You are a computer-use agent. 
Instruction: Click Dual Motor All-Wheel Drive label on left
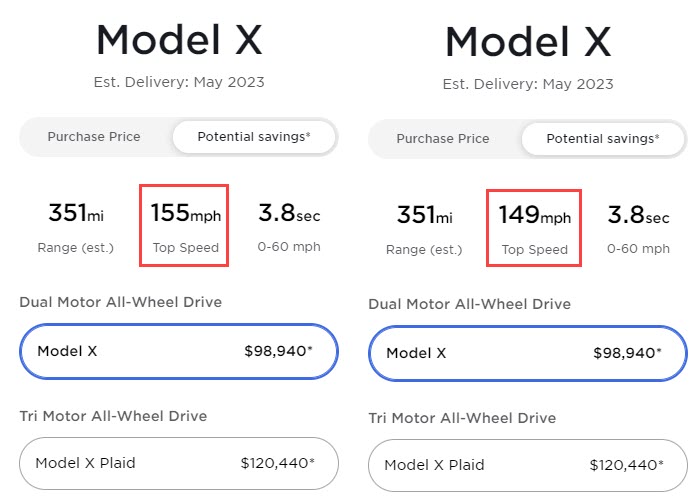(120, 302)
